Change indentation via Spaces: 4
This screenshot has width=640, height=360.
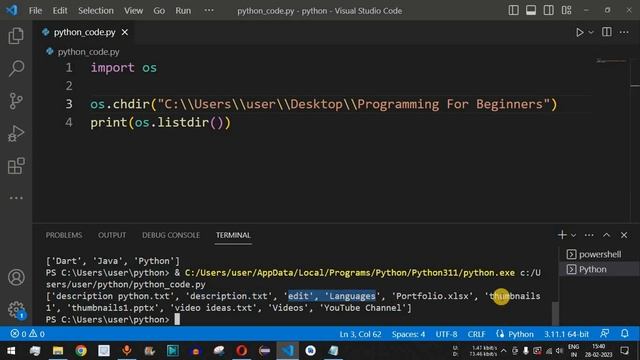[408, 334]
